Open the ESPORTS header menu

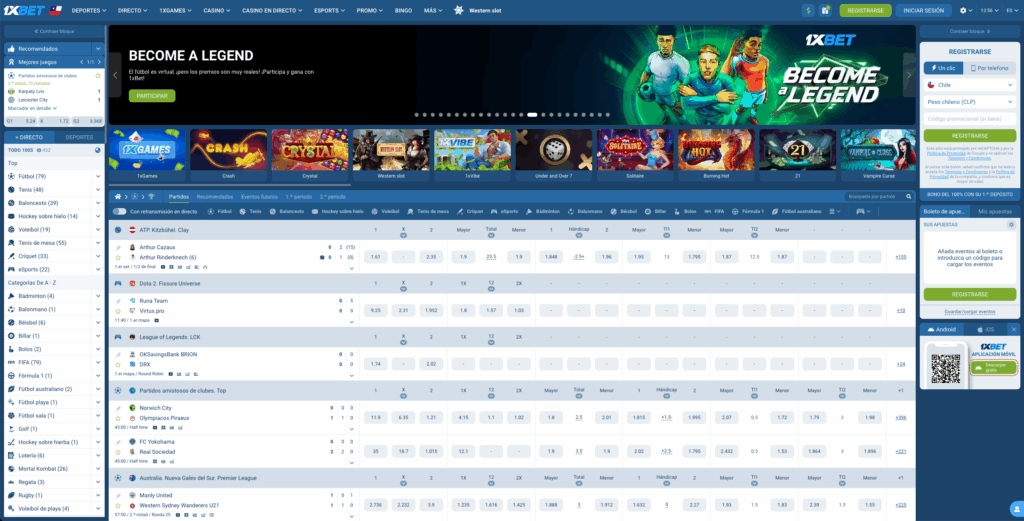329,10
